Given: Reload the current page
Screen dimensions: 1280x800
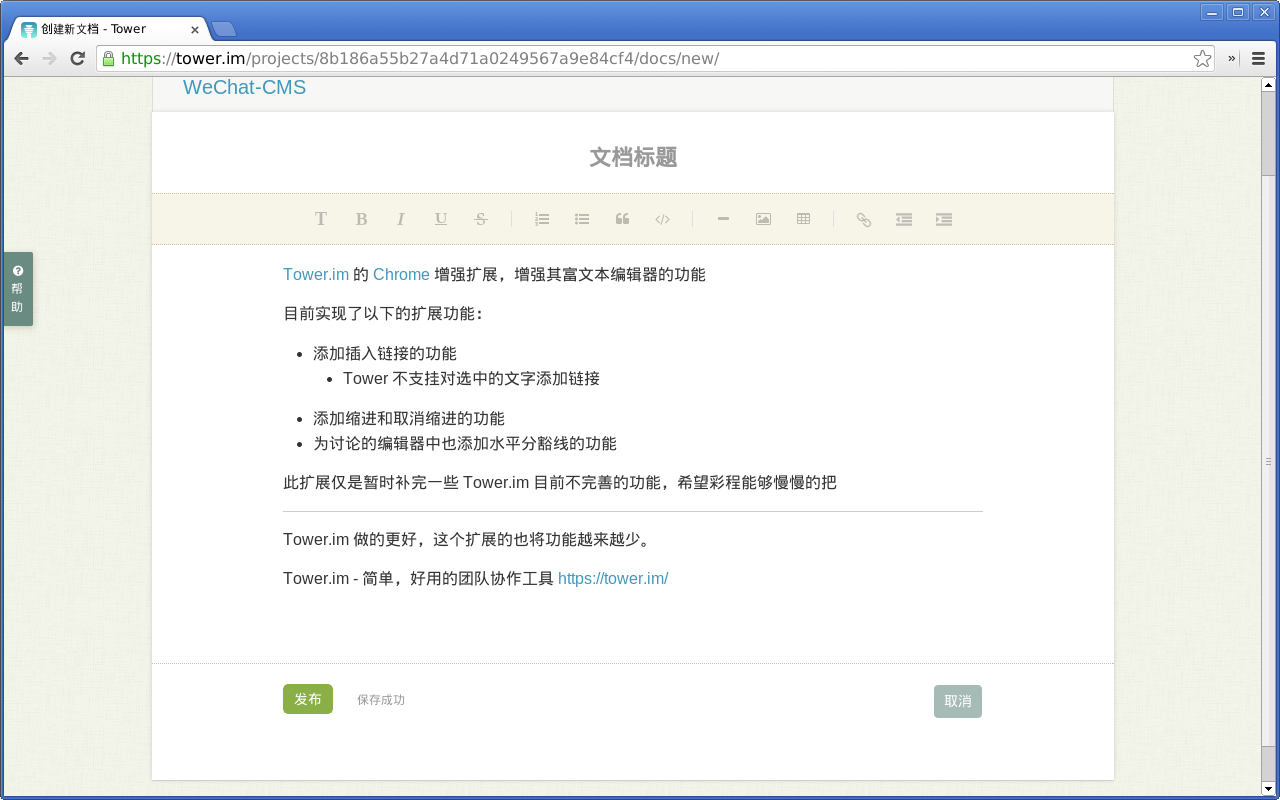Looking at the screenshot, I should 77,58.
